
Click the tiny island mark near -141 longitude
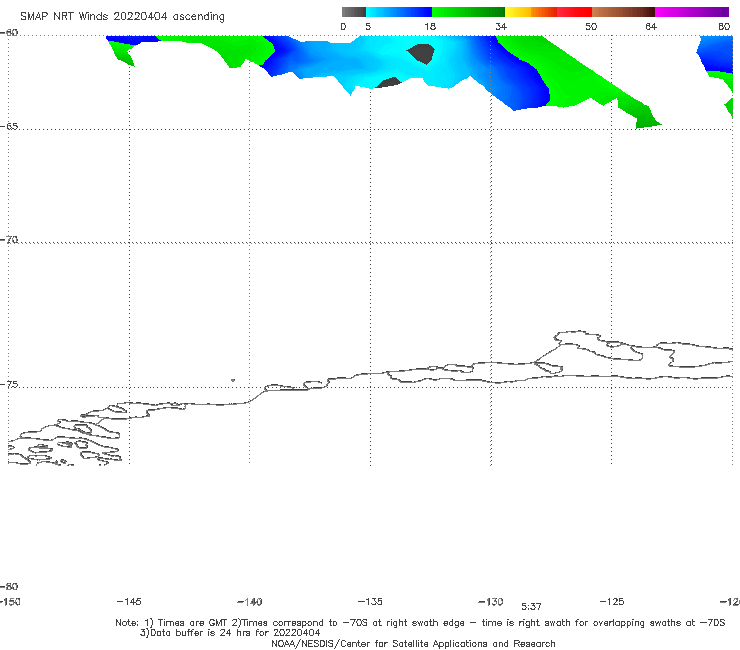233,380
